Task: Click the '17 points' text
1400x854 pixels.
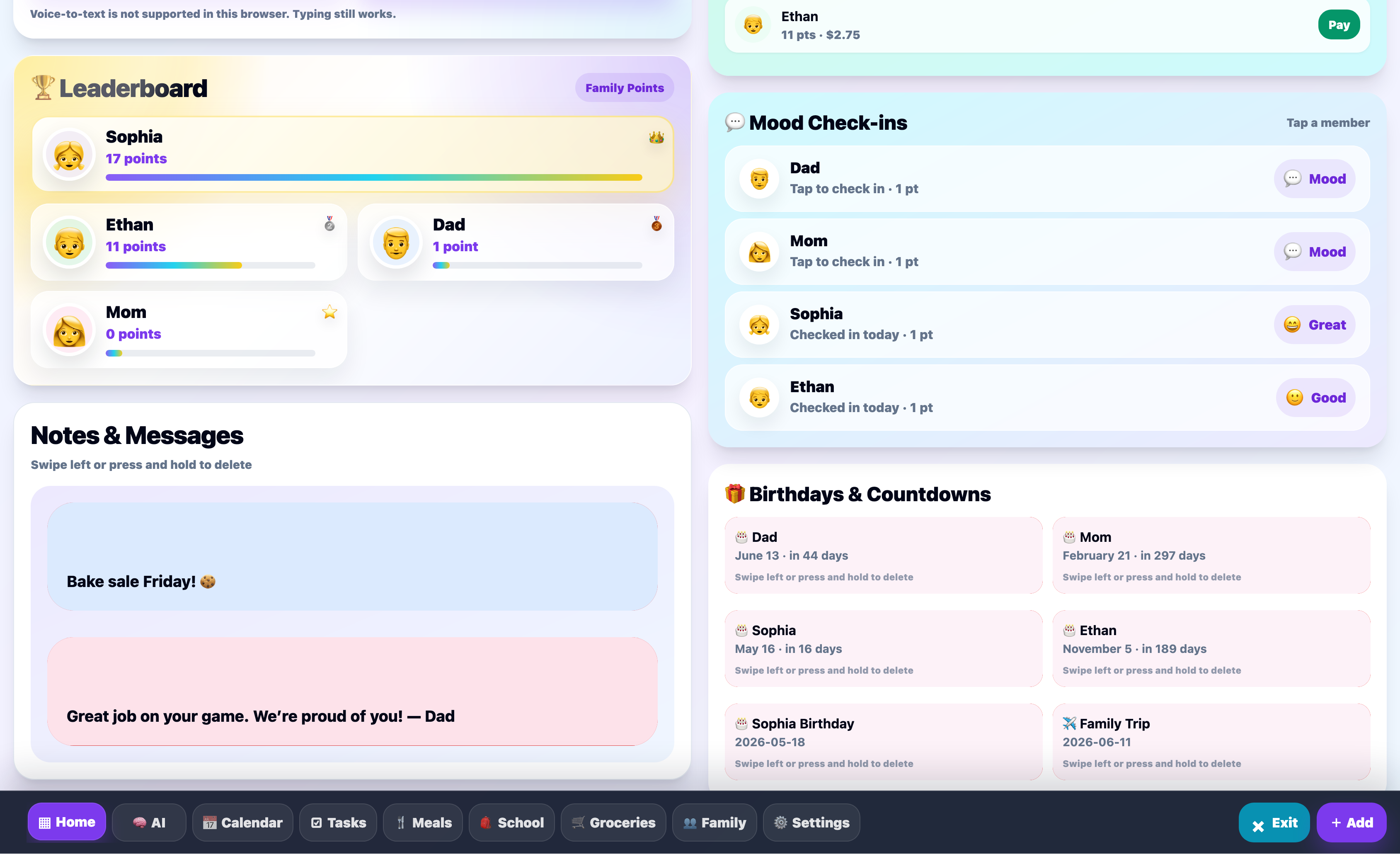Action: click(x=136, y=158)
